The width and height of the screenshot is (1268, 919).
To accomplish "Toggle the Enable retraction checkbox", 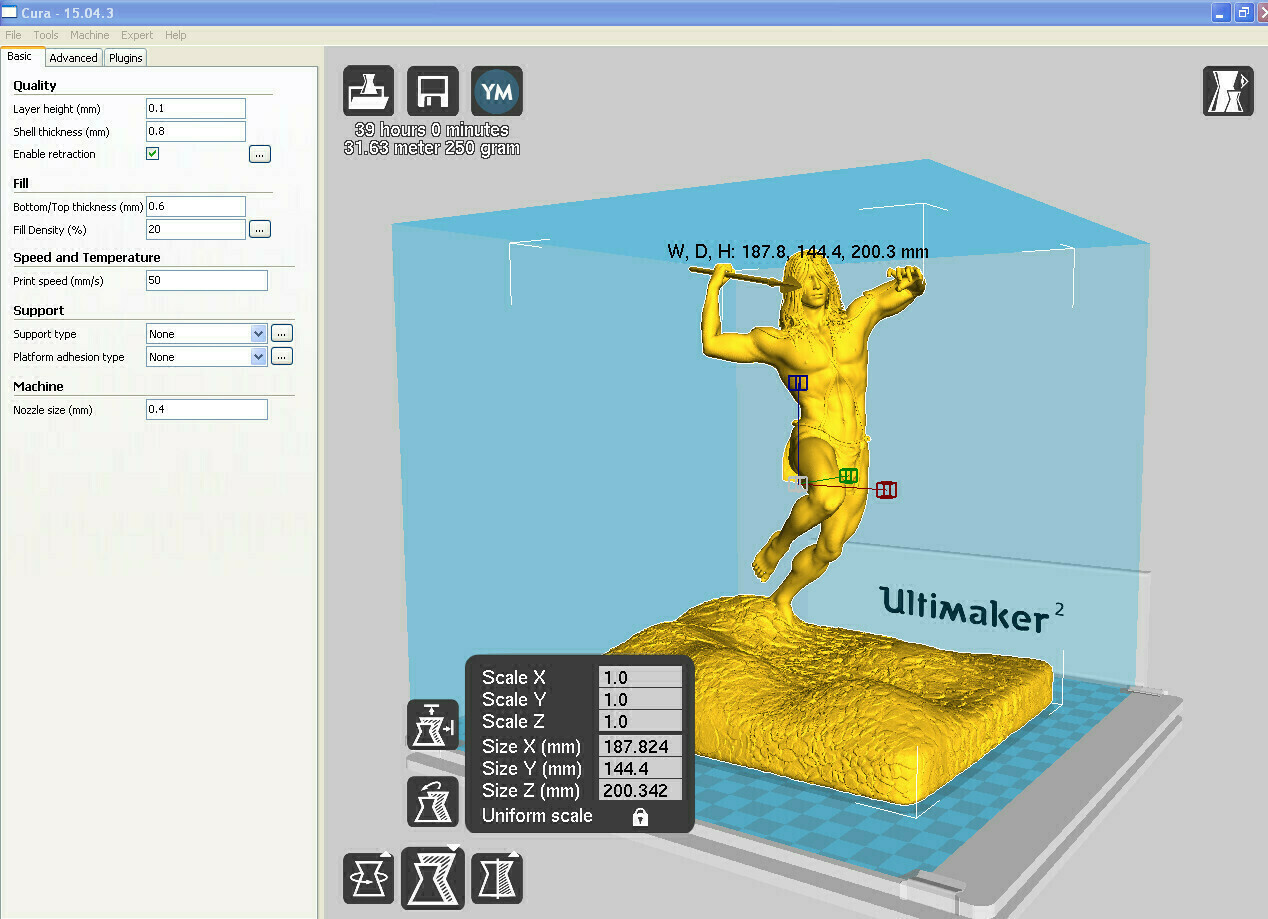I will [152, 153].
